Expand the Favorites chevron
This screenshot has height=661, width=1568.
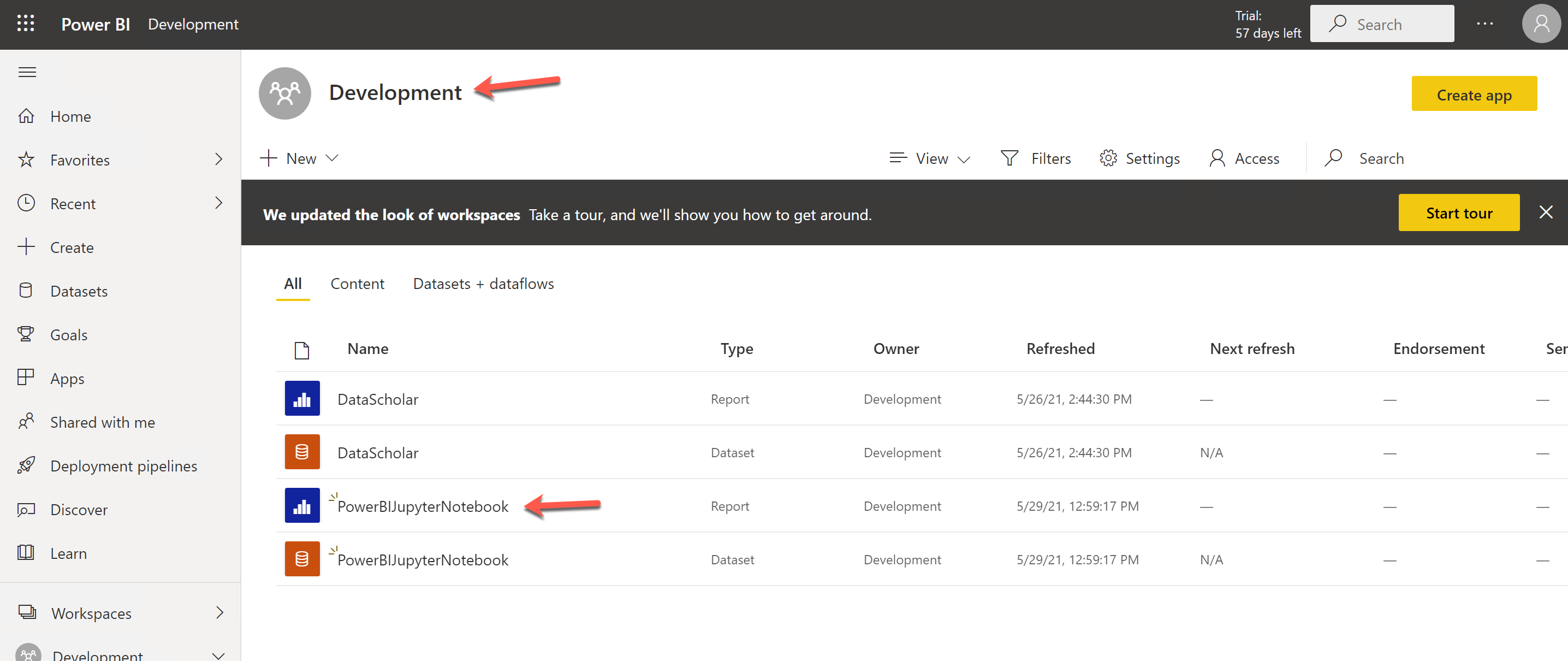[x=219, y=160]
